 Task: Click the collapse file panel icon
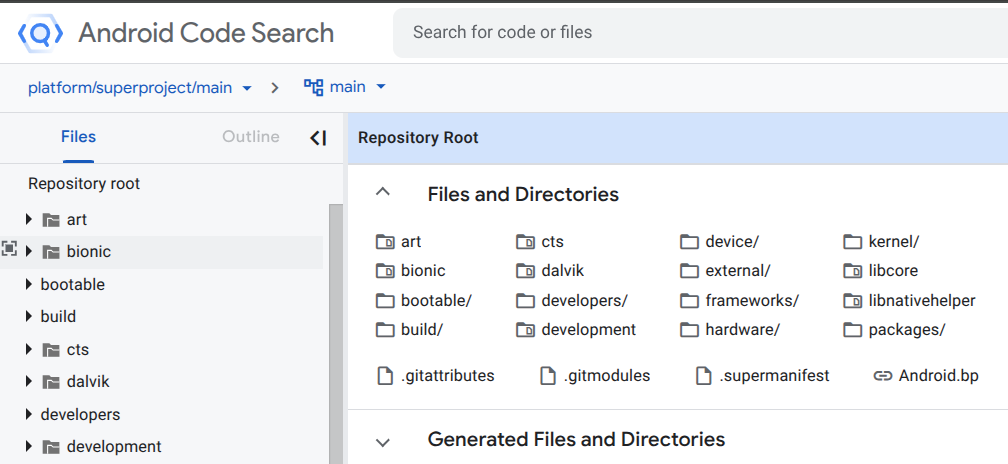(x=318, y=138)
